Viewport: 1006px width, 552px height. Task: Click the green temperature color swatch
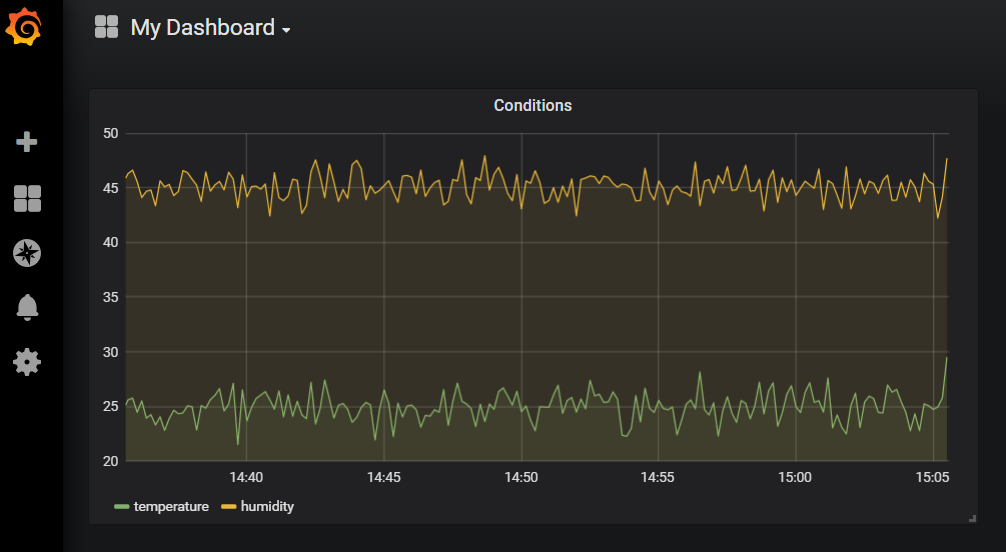(122, 507)
